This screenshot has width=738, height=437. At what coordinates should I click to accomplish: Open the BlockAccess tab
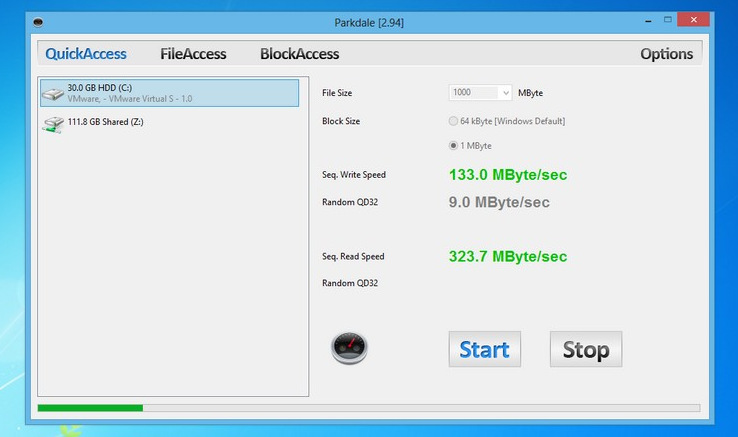click(x=299, y=54)
